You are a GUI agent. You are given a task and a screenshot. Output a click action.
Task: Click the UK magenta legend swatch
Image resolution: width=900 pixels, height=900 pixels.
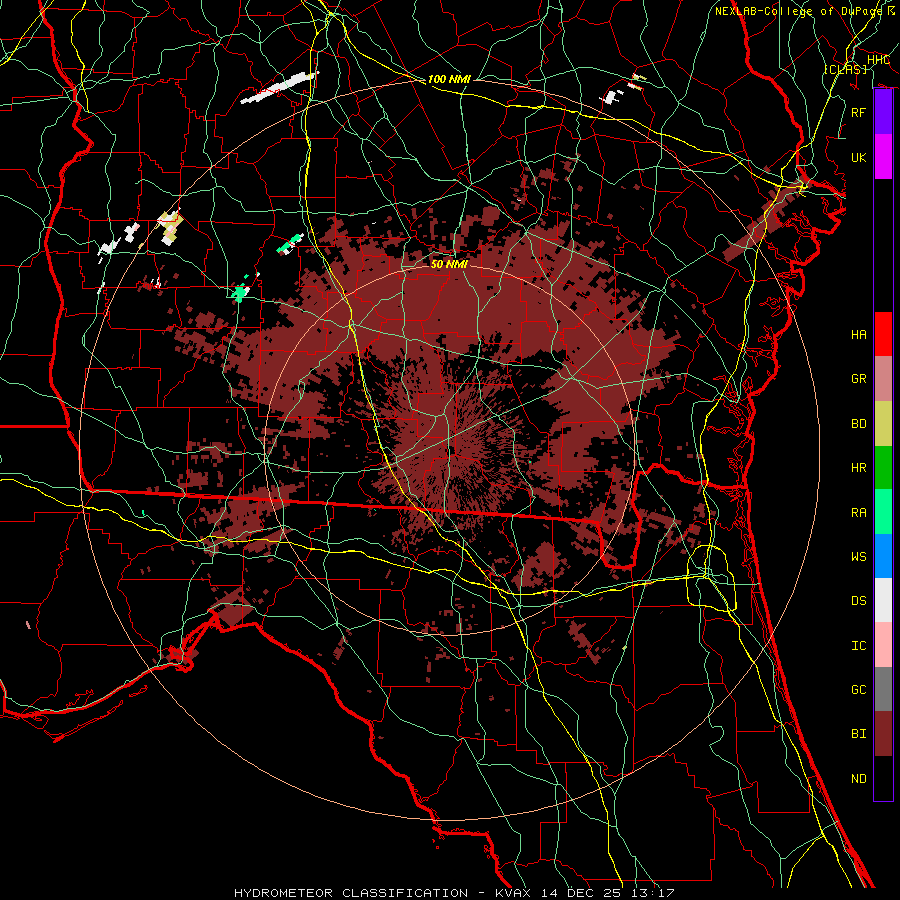point(883,157)
